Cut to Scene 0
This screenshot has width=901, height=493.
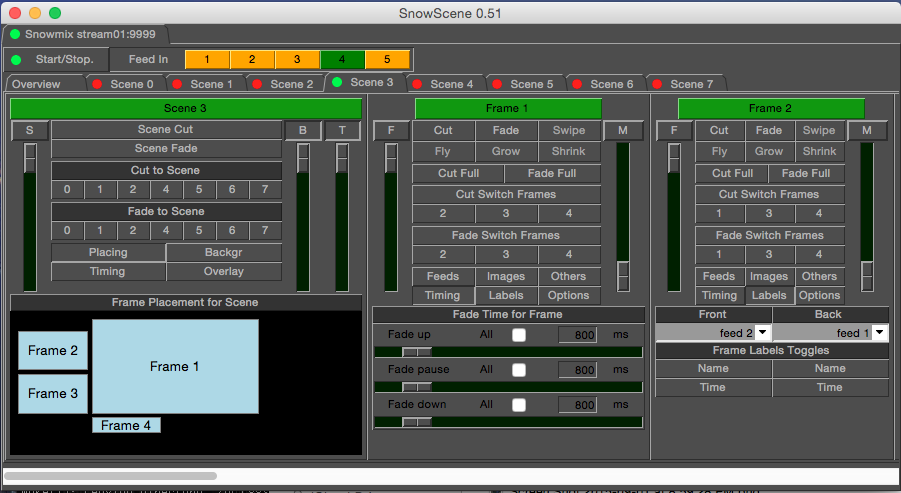coord(67,190)
